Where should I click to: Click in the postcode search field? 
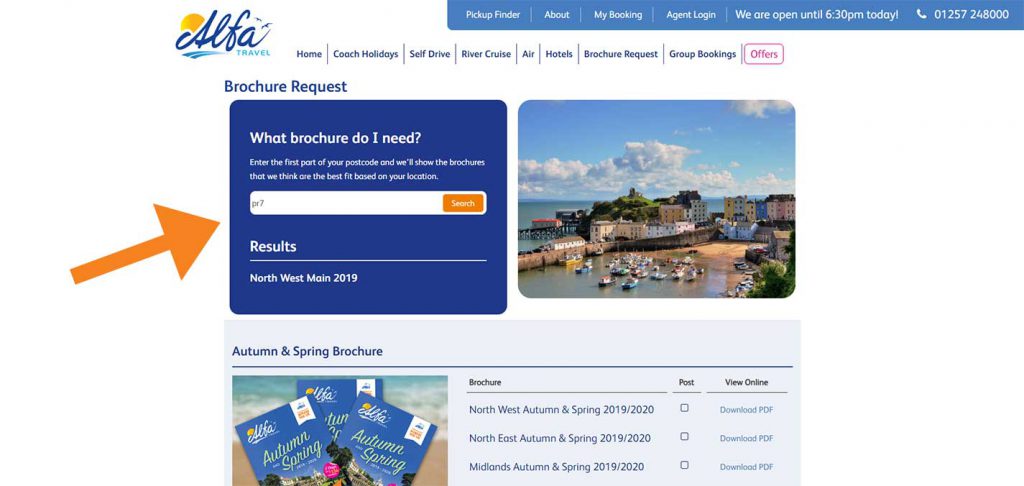(x=346, y=203)
